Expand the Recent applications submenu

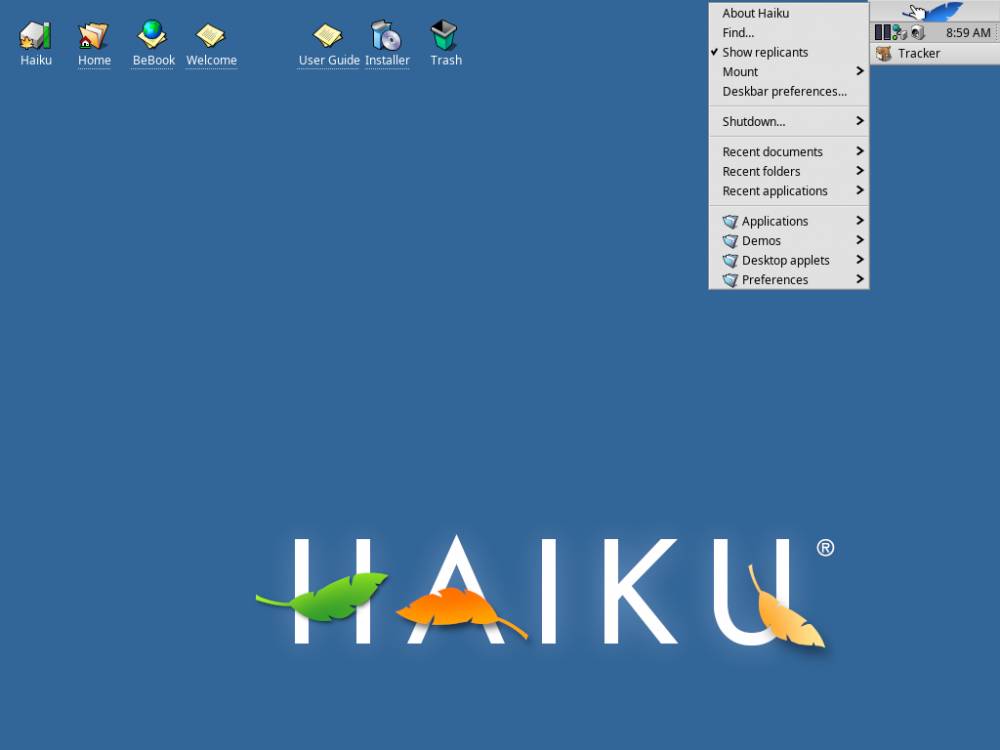[x=789, y=191]
